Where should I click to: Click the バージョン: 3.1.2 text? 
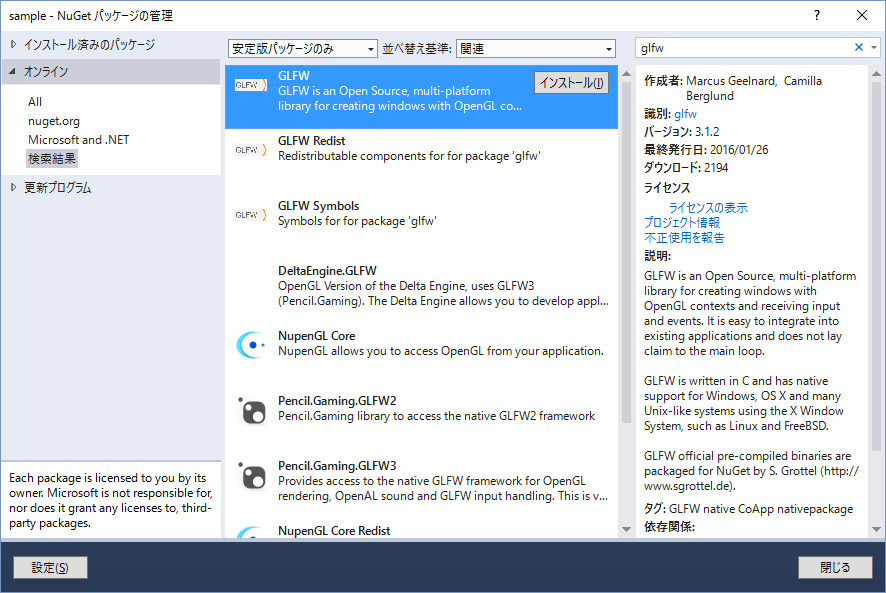click(x=681, y=132)
